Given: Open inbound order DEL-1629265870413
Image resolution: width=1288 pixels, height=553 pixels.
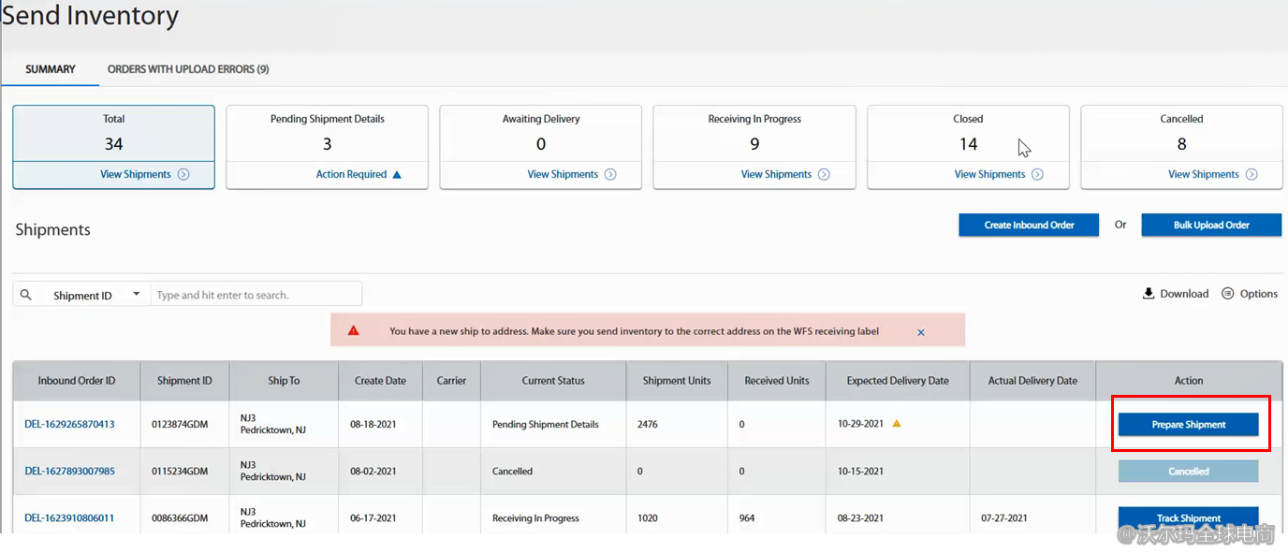Looking at the screenshot, I should pos(69,424).
